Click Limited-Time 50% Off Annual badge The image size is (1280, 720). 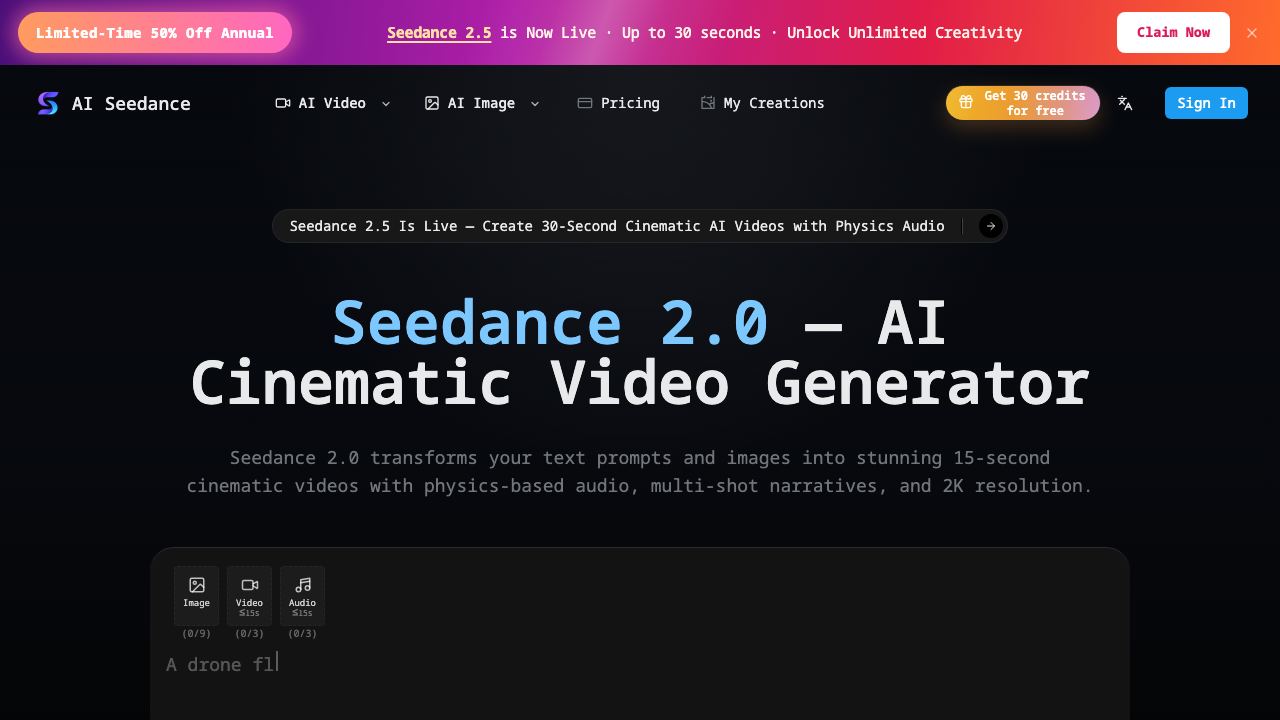(155, 33)
